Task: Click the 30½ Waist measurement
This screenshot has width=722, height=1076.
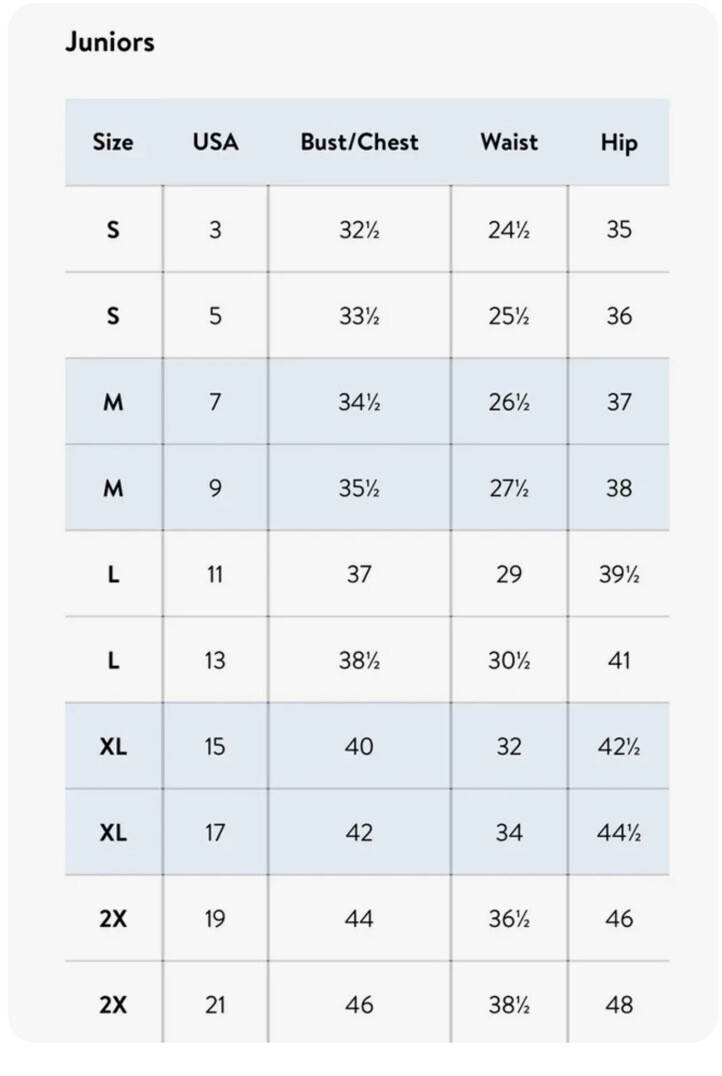Action: (509, 660)
